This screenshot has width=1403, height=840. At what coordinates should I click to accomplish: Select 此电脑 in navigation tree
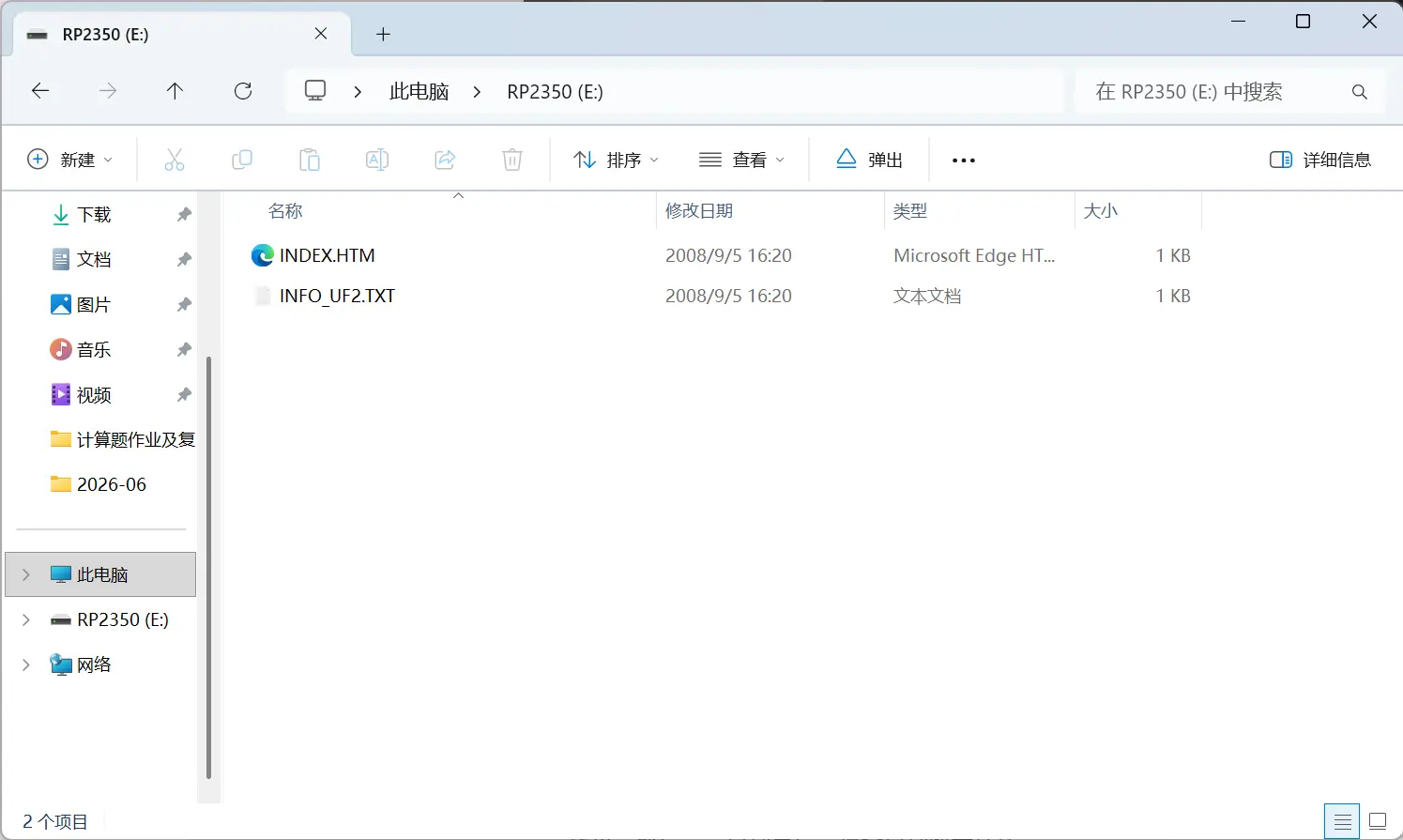click(101, 574)
